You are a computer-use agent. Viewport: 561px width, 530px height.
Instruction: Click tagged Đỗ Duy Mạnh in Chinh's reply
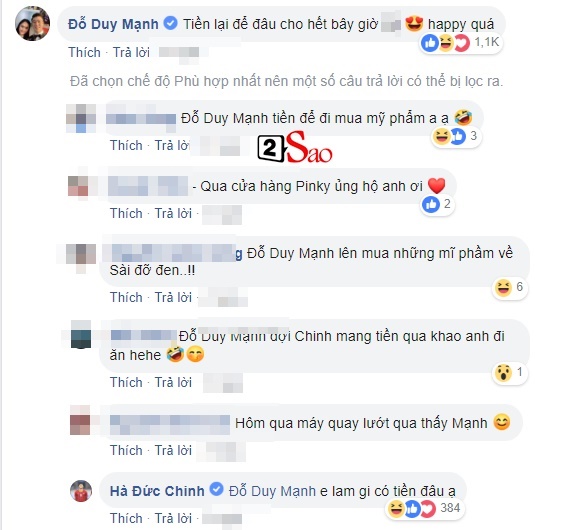point(272,491)
